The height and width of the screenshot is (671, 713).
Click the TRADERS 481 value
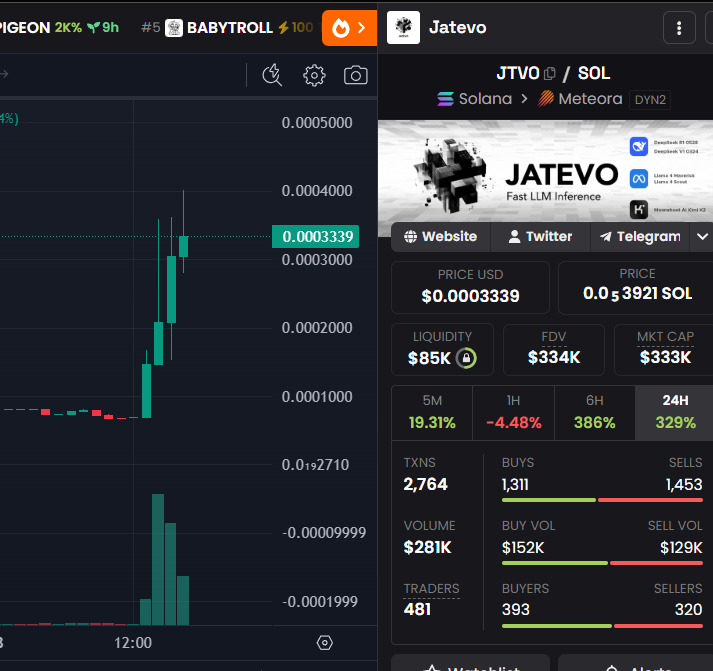tap(417, 610)
